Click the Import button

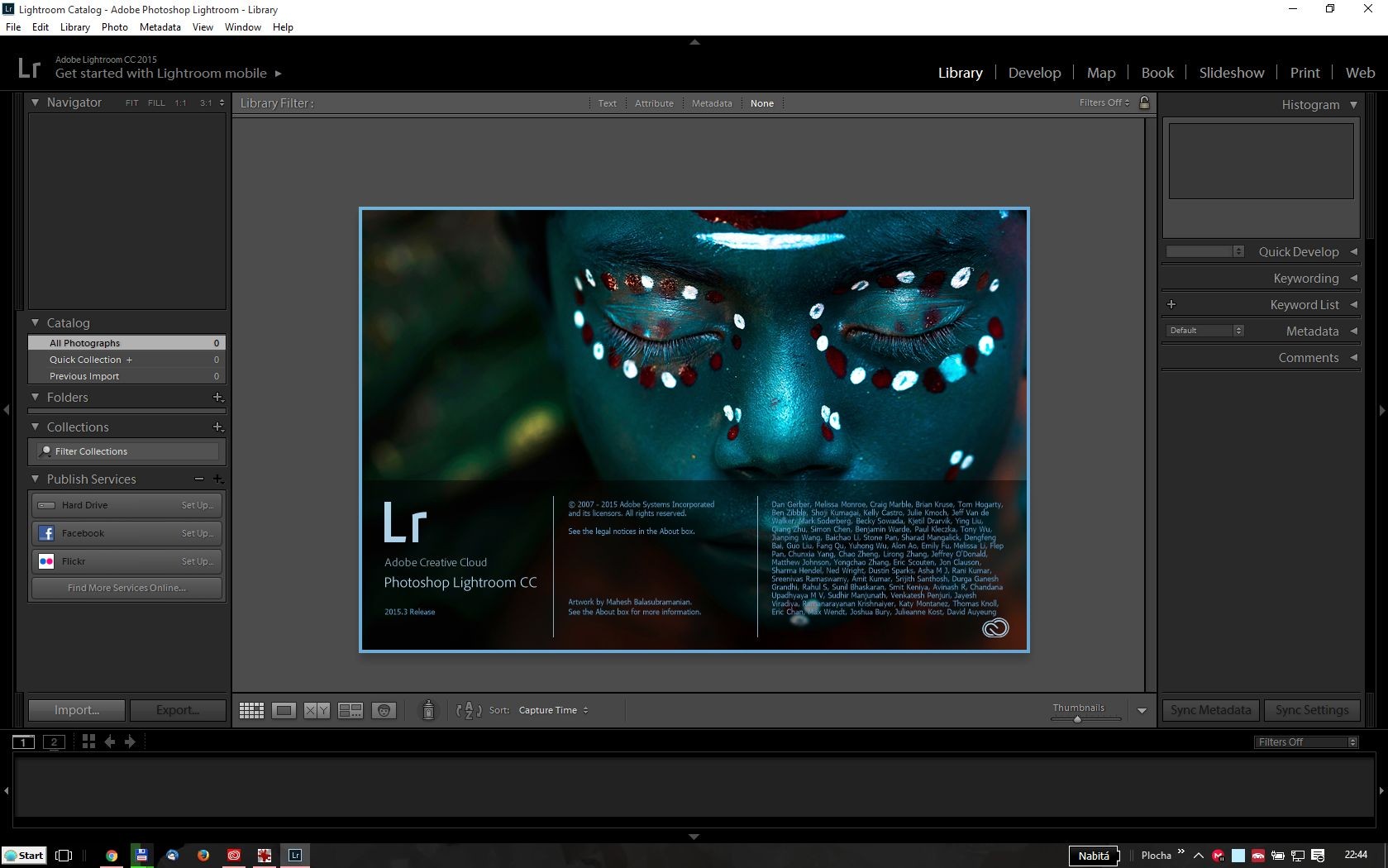click(x=77, y=710)
